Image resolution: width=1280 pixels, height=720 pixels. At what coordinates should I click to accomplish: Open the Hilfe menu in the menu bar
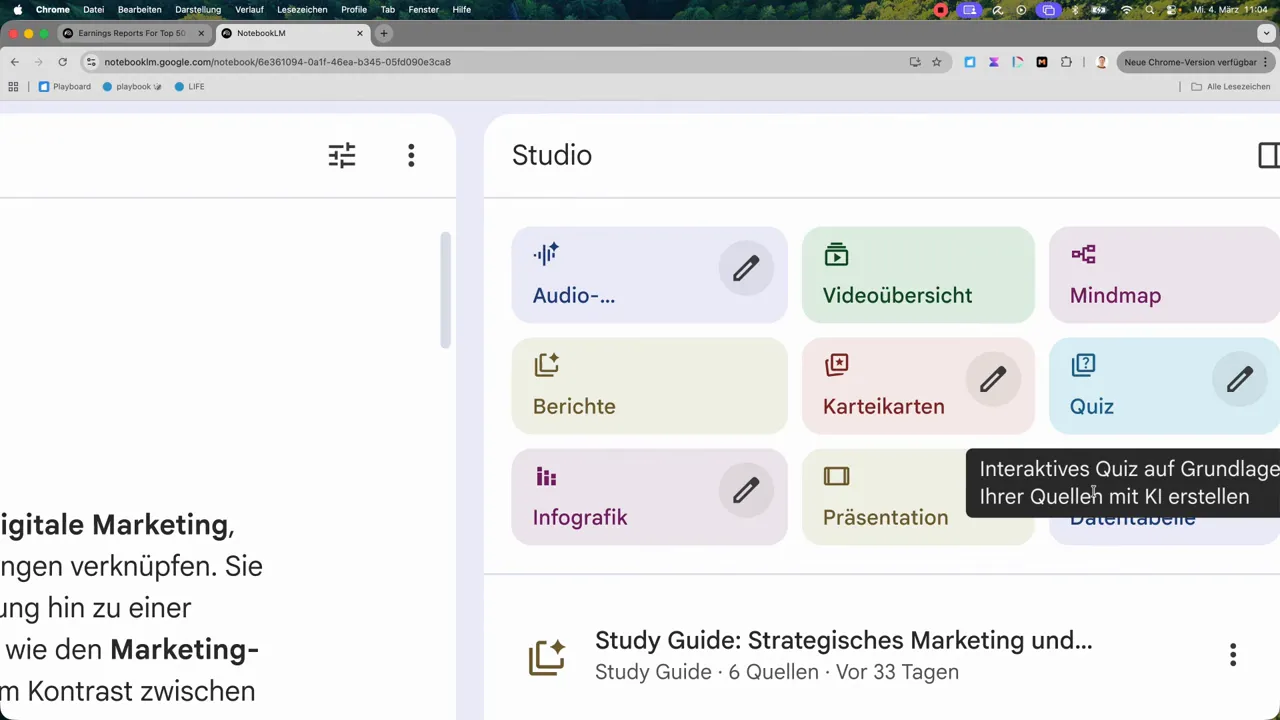(x=461, y=9)
